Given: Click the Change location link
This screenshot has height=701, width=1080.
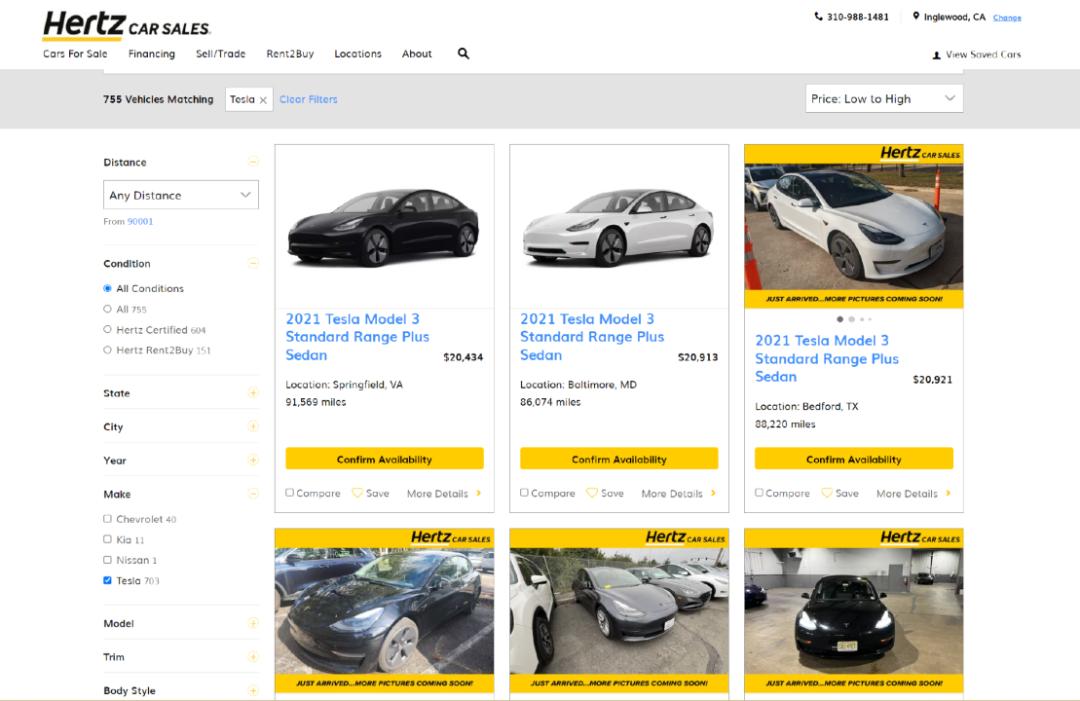Looking at the screenshot, I should click(x=1007, y=18).
